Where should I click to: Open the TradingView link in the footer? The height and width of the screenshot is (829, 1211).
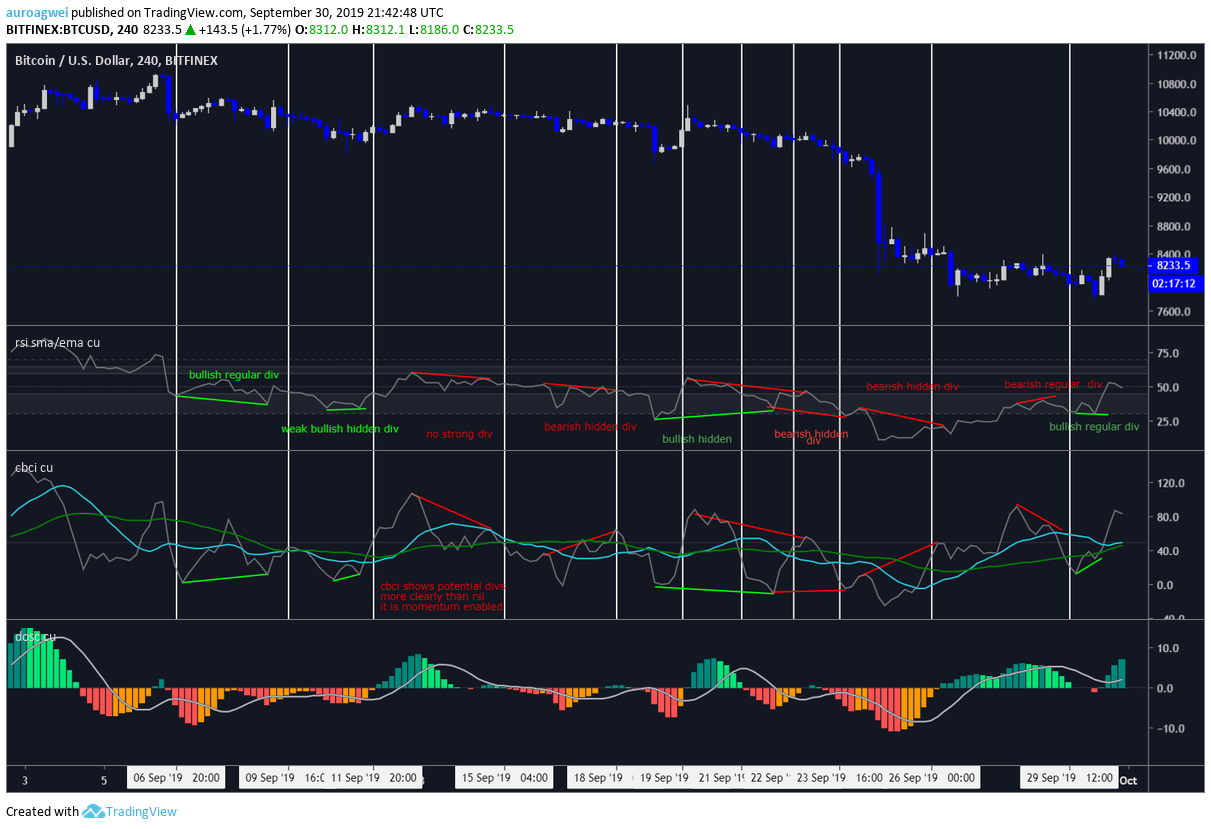click(x=141, y=811)
